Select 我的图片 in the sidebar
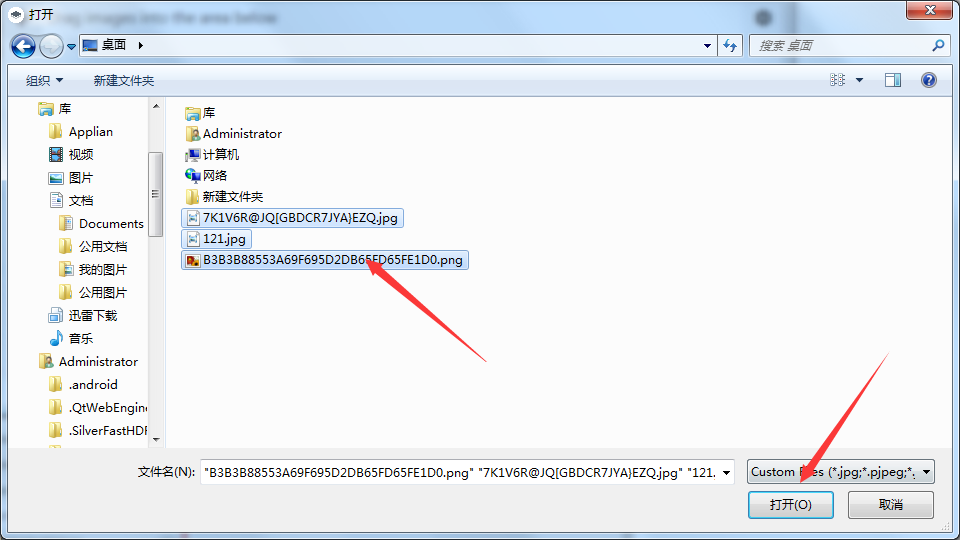Viewport: 960px width, 540px height. 93,269
